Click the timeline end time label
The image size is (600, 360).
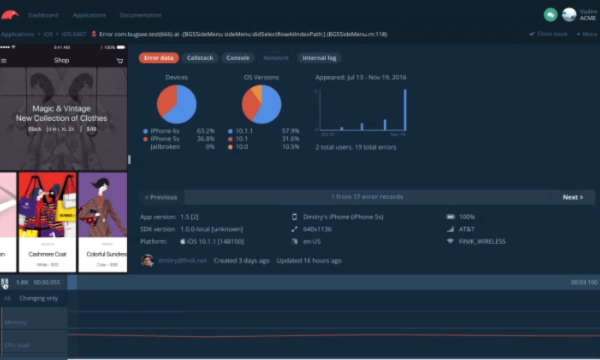pyautogui.click(x=584, y=282)
